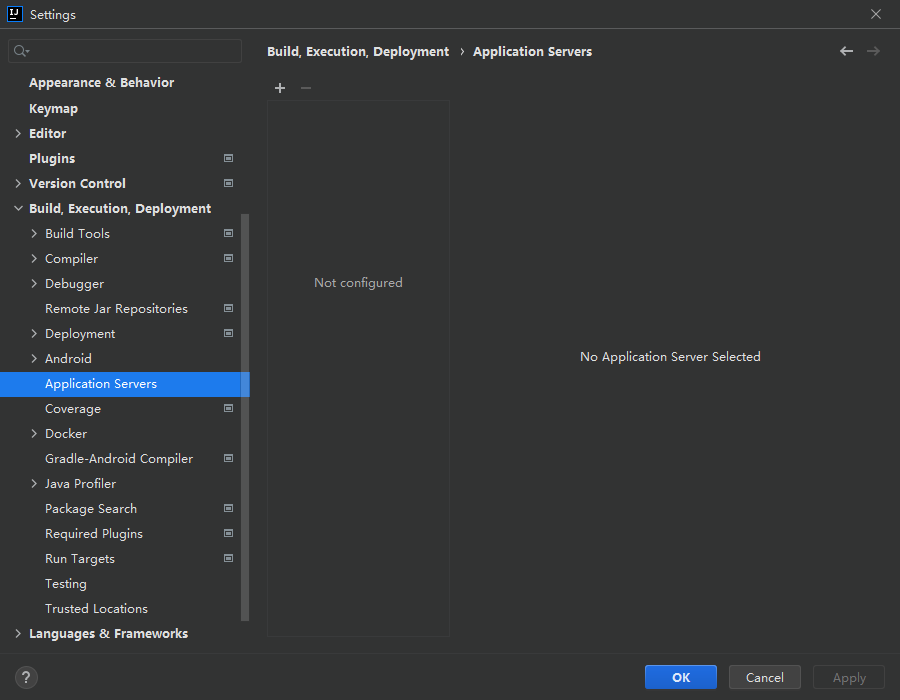The width and height of the screenshot is (900, 700).
Task: Expand the Languages & Frameworks section
Action: pos(18,633)
